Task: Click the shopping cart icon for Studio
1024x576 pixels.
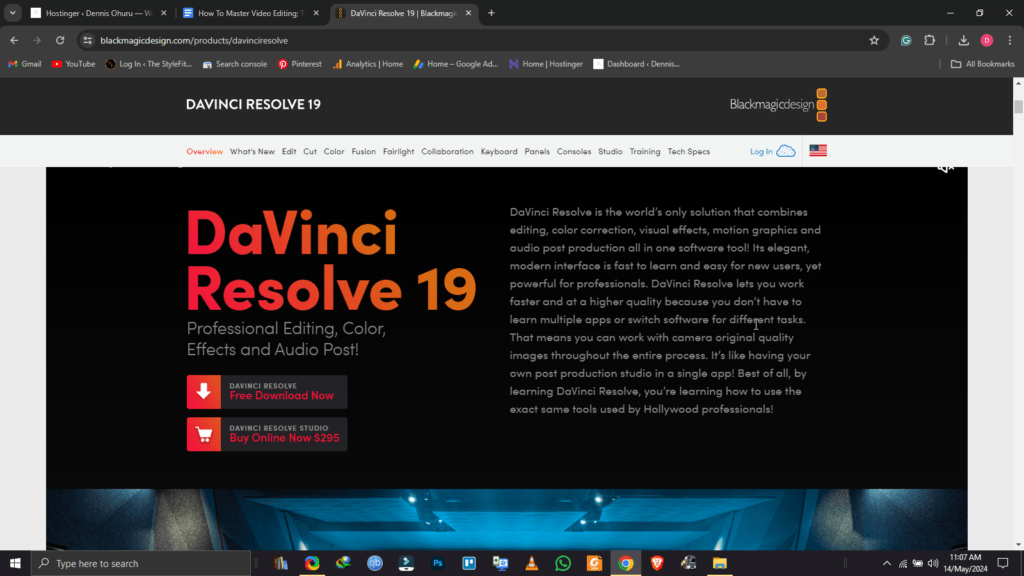Action: pos(204,434)
